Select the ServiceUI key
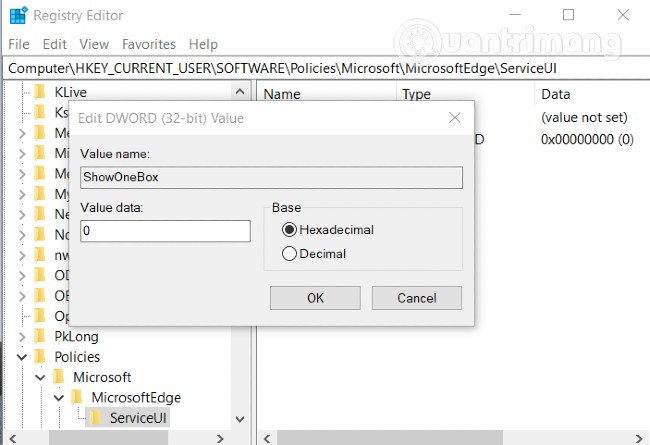Viewport: 650px width, 445px height. coord(138,418)
